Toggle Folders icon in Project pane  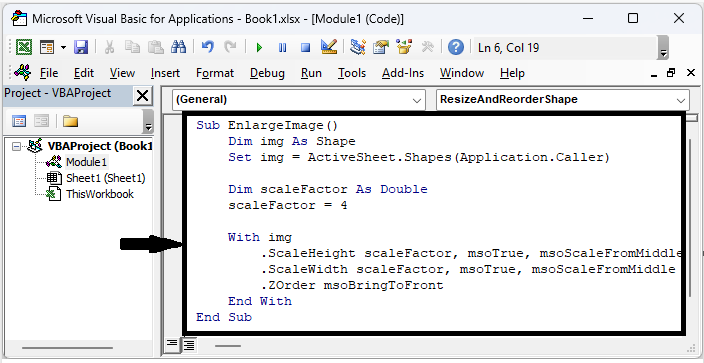click(70, 121)
